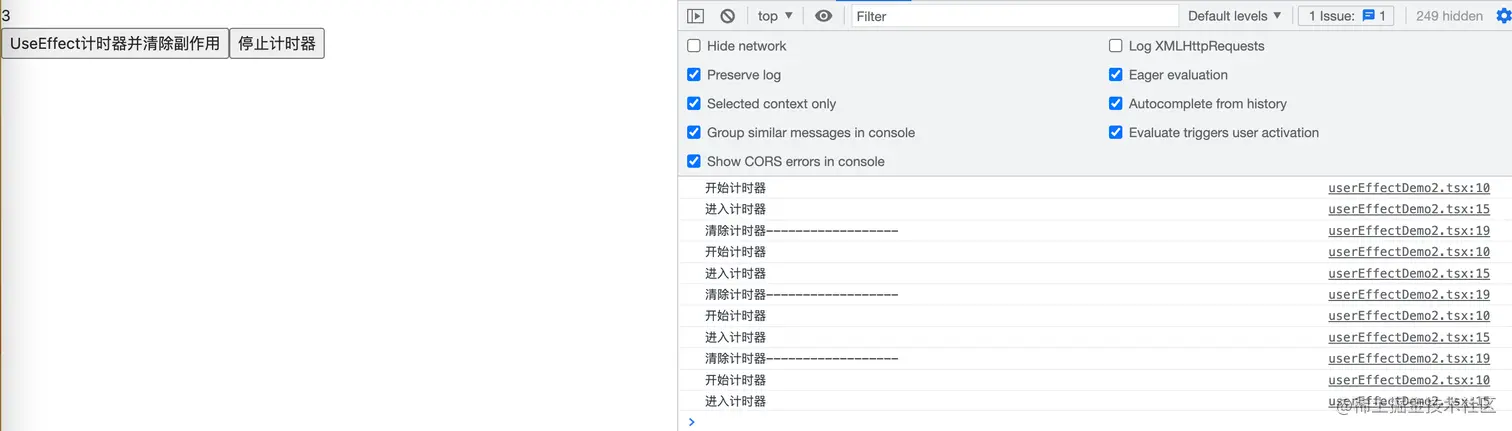Uncheck Autocomplete from history

tap(1116, 104)
